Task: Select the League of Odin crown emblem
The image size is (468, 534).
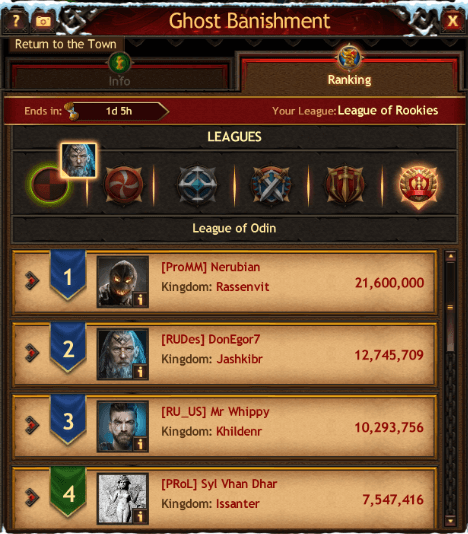Action: [x=419, y=186]
